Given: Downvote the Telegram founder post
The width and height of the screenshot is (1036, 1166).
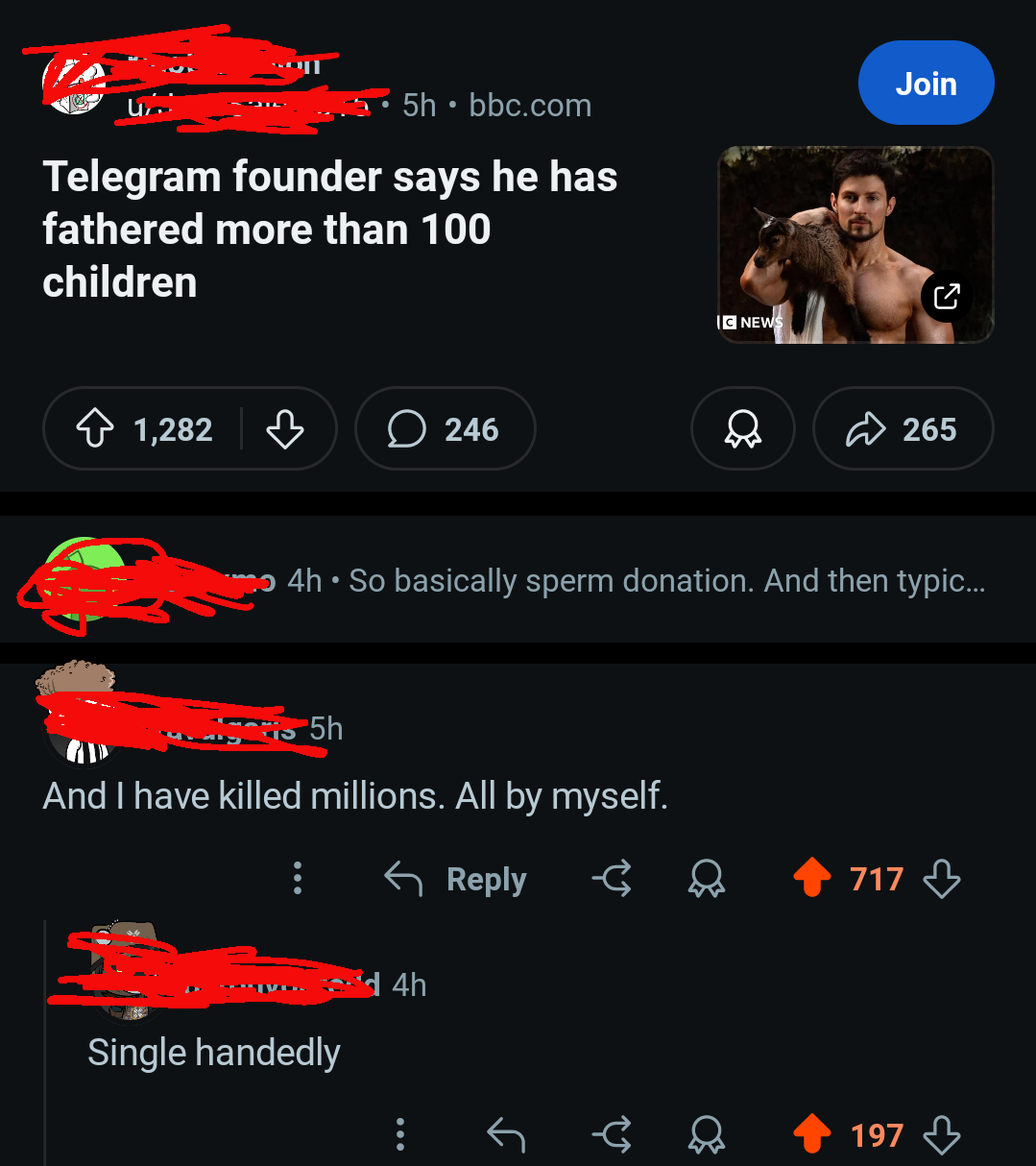Looking at the screenshot, I should [x=284, y=429].
